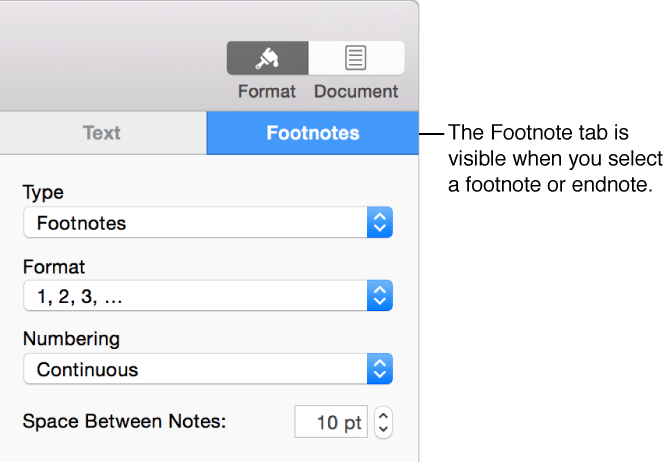The width and height of the screenshot is (670, 464).
Task: Open the Format inspector paintbrush icon
Action: coord(267,58)
